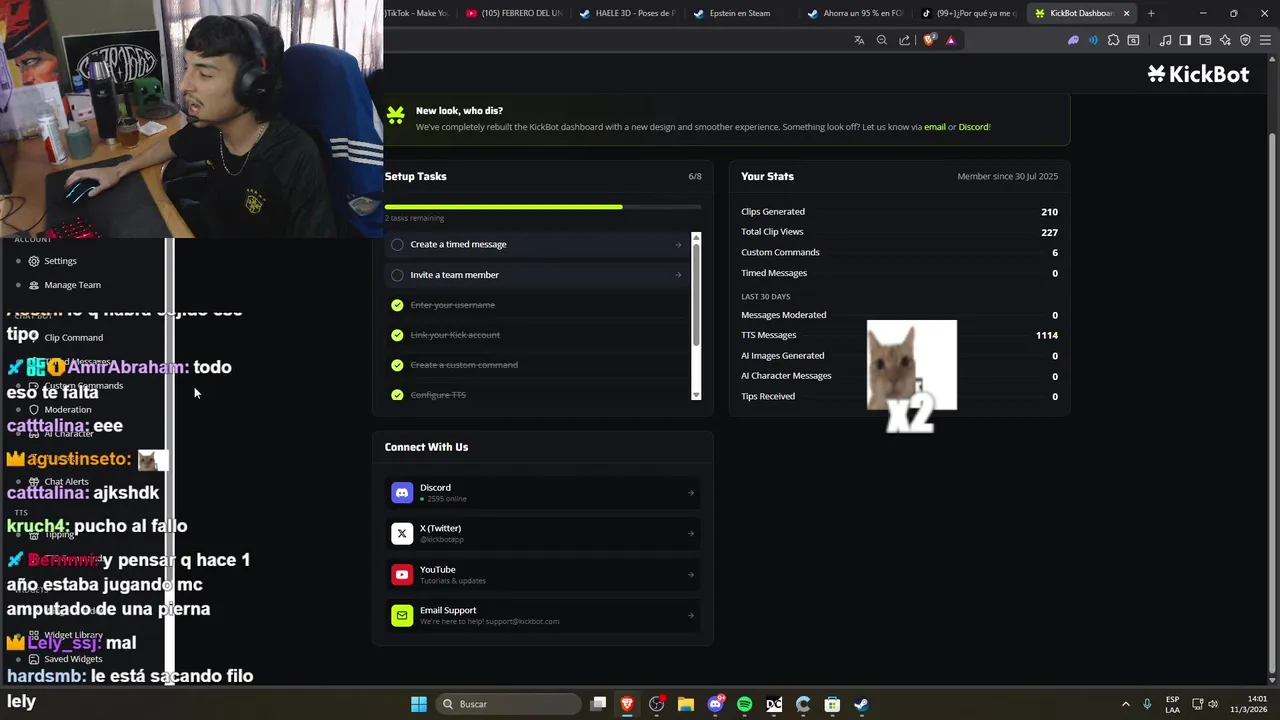The width and height of the screenshot is (1280, 720).
Task: Click the Setup Tasks green progress bar
Action: [543, 207]
